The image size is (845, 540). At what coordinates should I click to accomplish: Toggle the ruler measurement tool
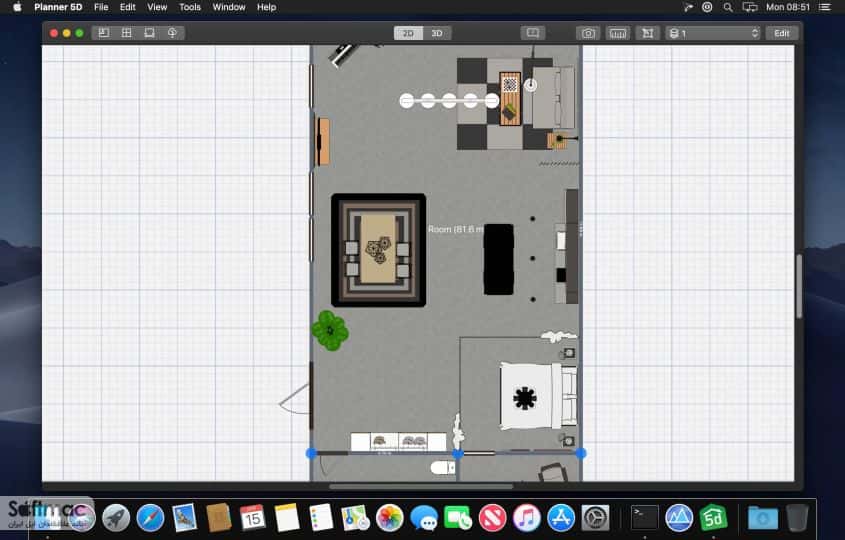point(618,33)
